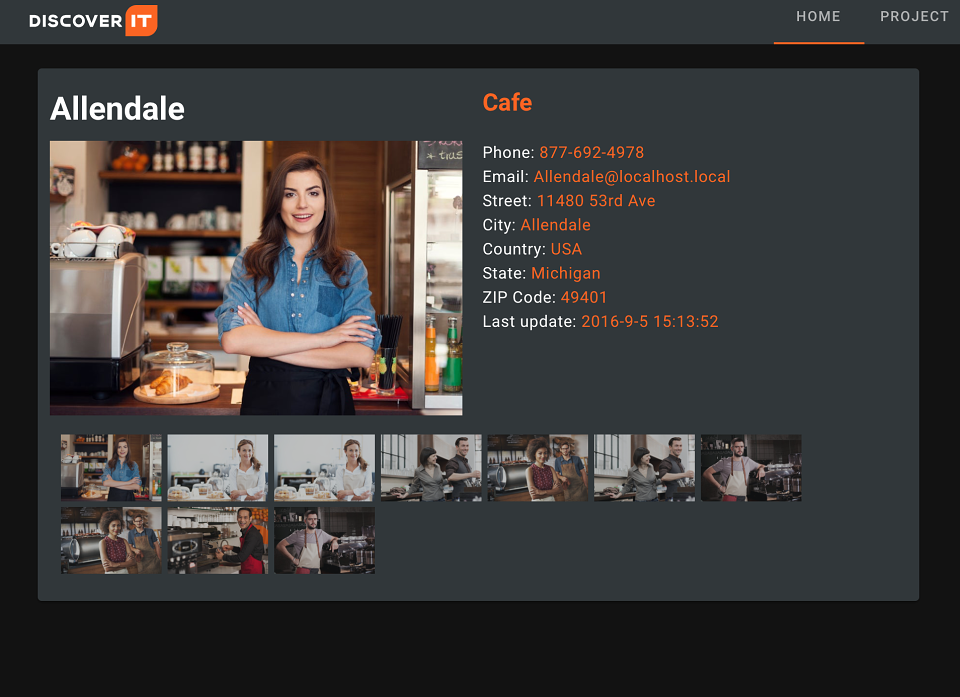Select first thumbnail of woman in denim shirt

point(111,468)
